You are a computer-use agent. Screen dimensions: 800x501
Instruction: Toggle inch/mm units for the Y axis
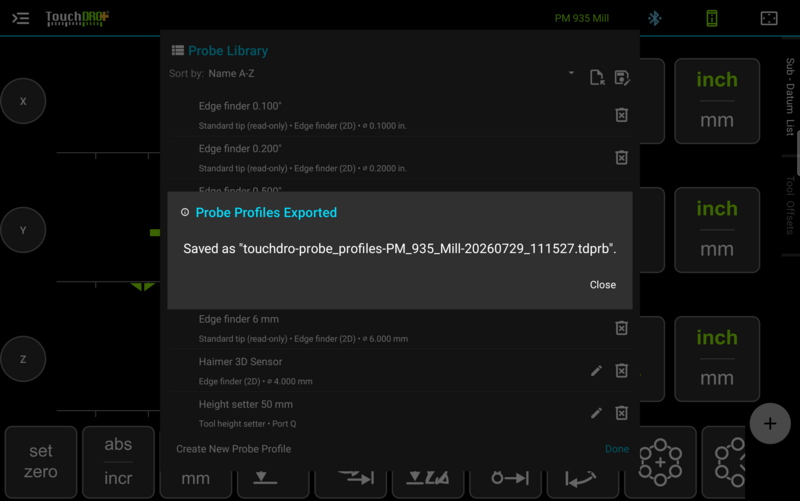[717, 230]
